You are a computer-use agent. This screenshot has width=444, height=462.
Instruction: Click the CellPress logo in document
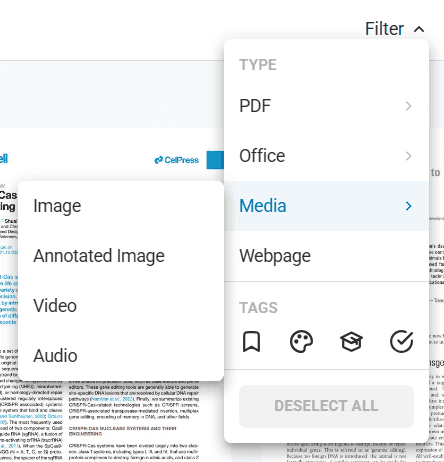click(x=177, y=160)
